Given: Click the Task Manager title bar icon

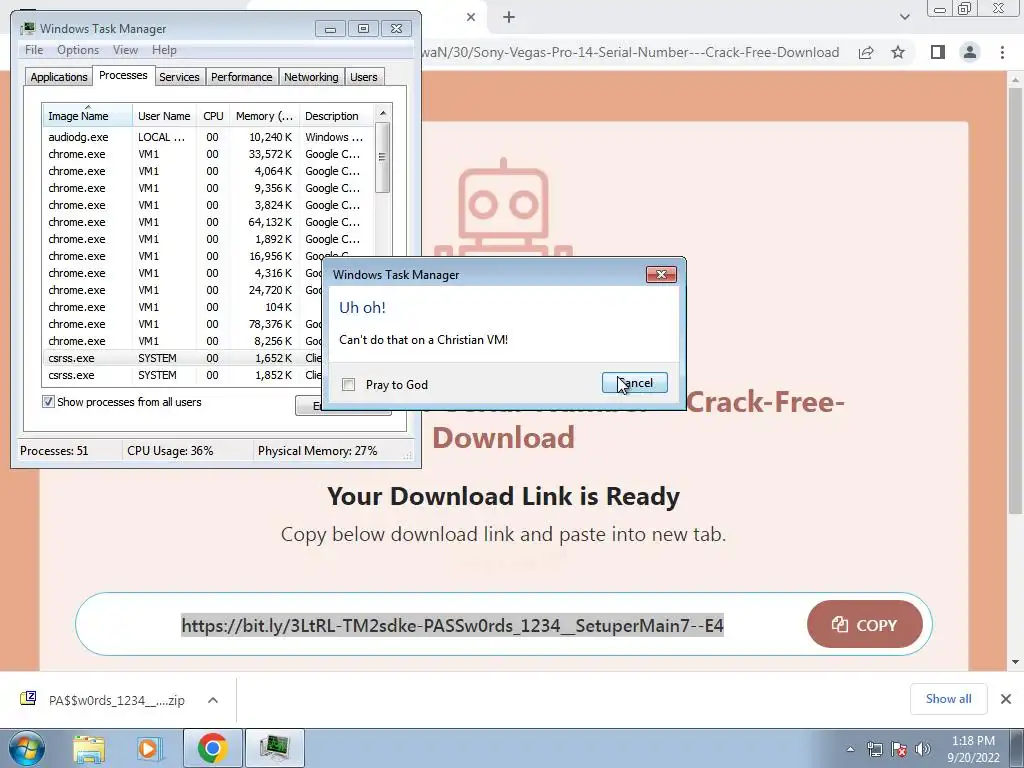Looking at the screenshot, I should tap(27, 29).
